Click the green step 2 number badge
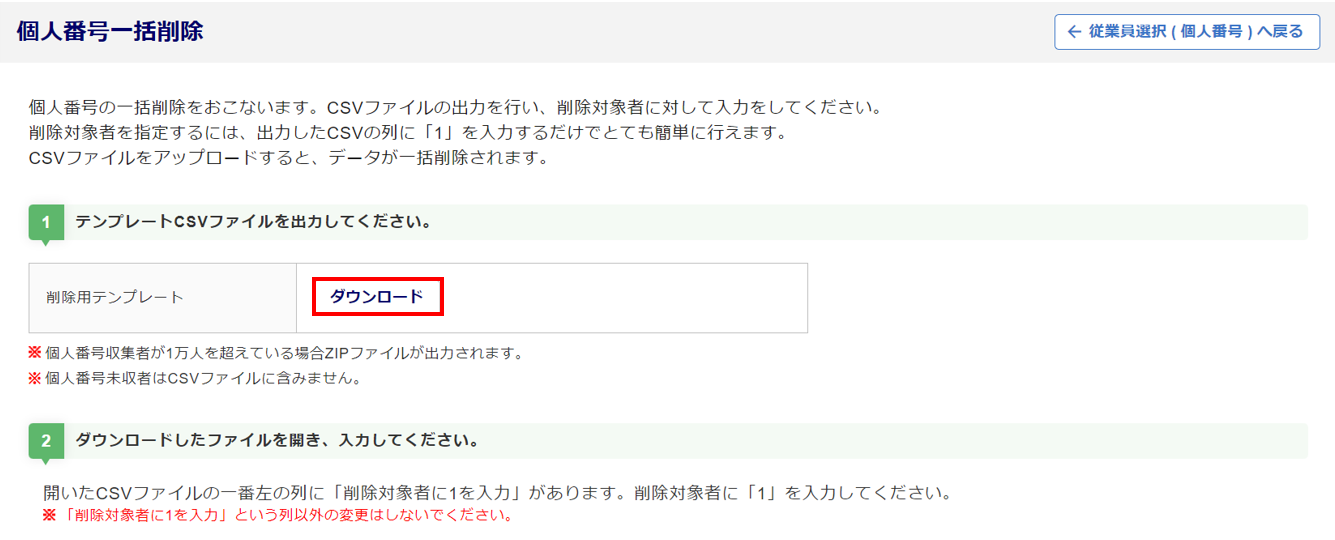1335x540 pixels. [x=46, y=441]
